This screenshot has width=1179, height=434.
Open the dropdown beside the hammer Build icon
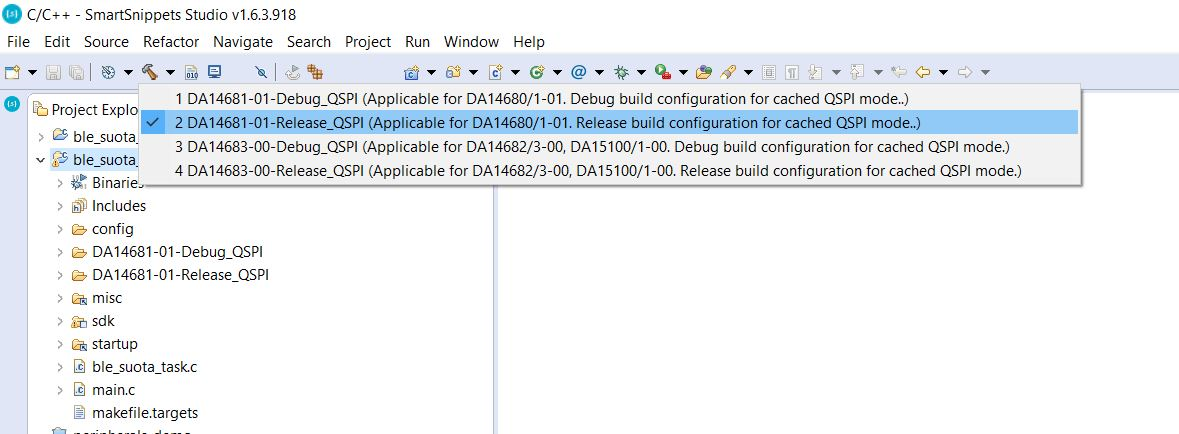click(x=171, y=73)
